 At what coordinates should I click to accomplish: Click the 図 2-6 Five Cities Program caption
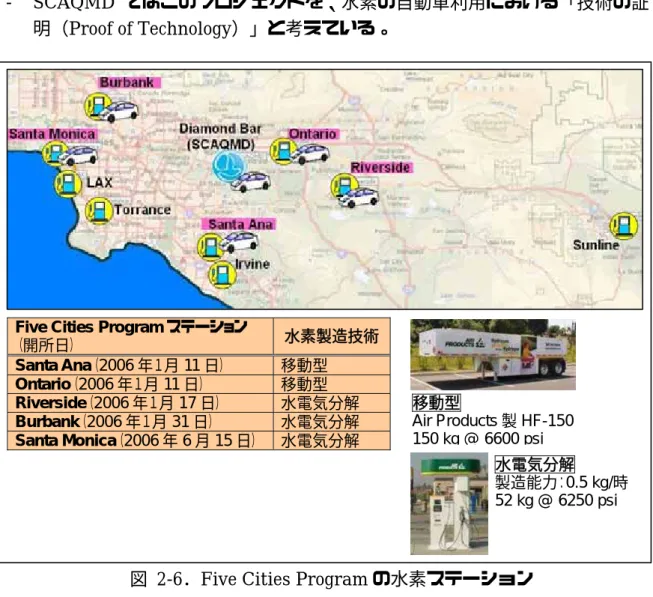point(331,579)
